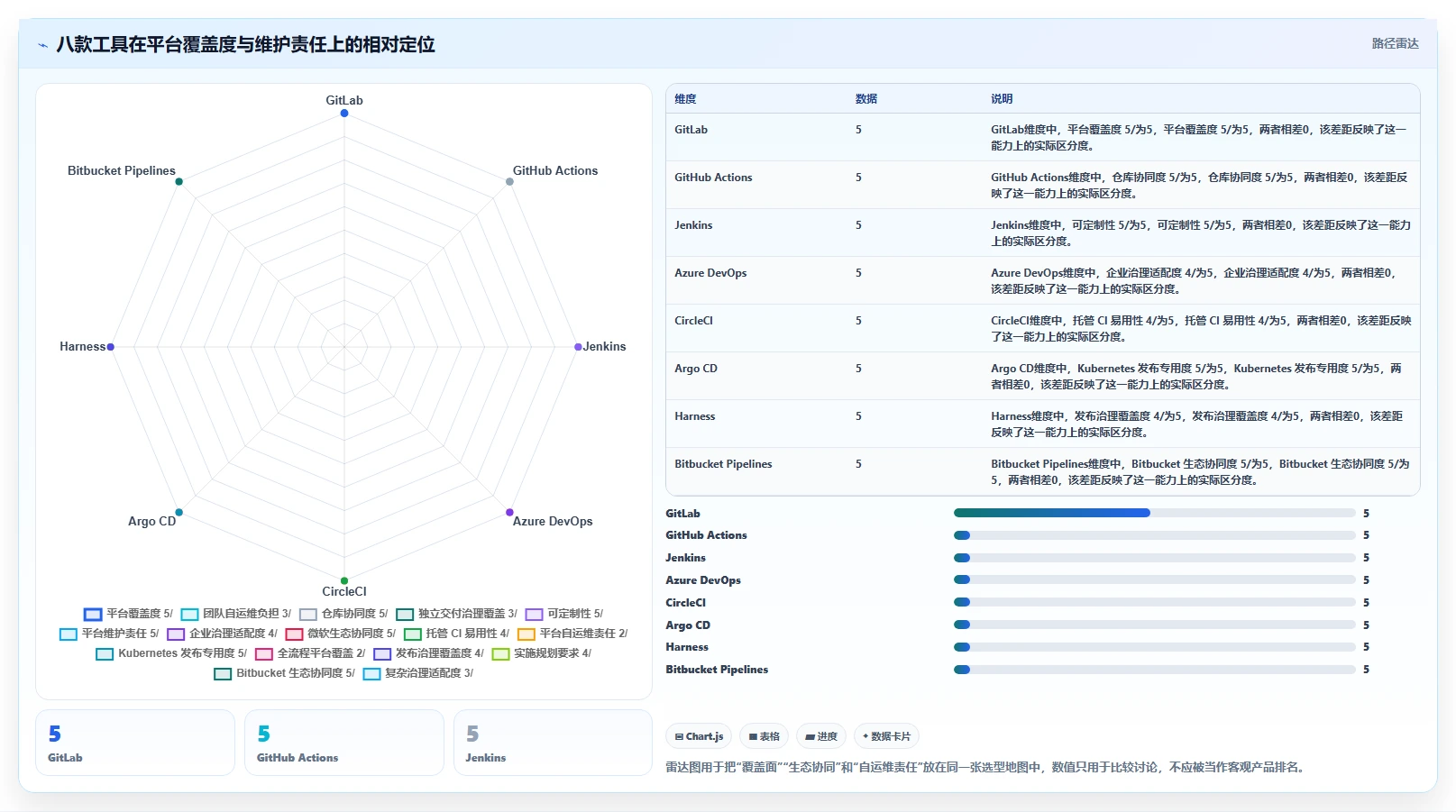Click the GitHub Actions progress bar
This screenshot has height=812, width=1456.
1154,535
